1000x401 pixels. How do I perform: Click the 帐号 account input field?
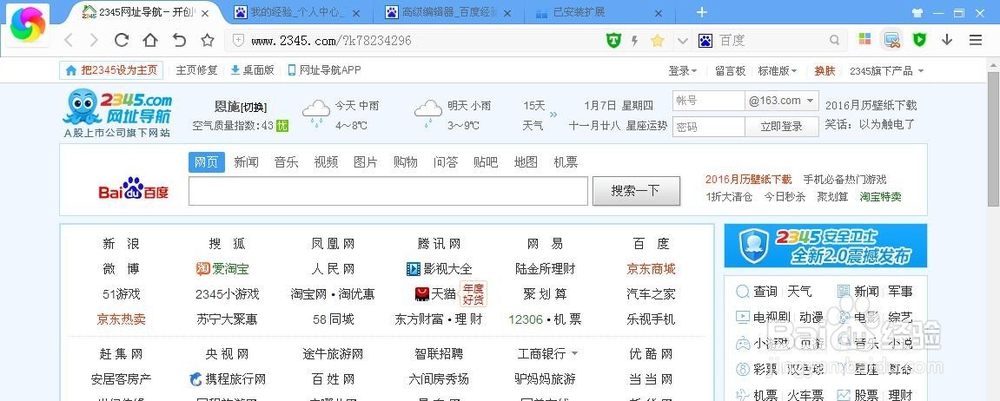[x=708, y=101]
